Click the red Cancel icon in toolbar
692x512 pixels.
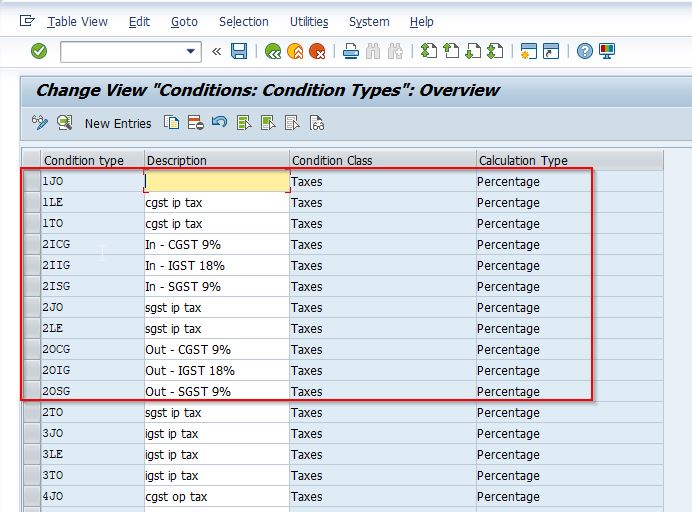(317, 51)
